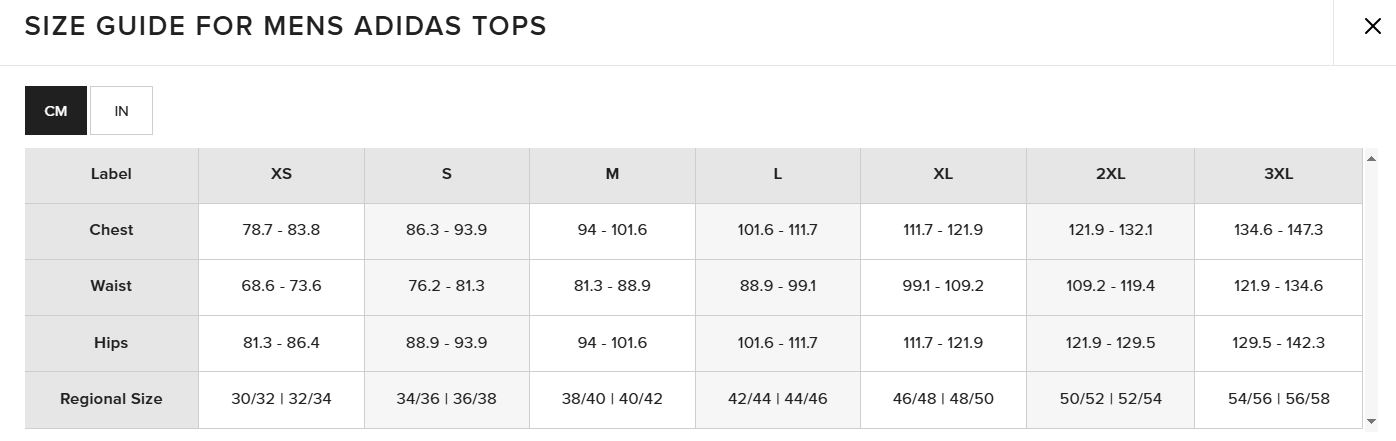Image resolution: width=1396 pixels, height=441 pixels.
Task: Select the 2XL column header
Action: [x=1110, y=174]
